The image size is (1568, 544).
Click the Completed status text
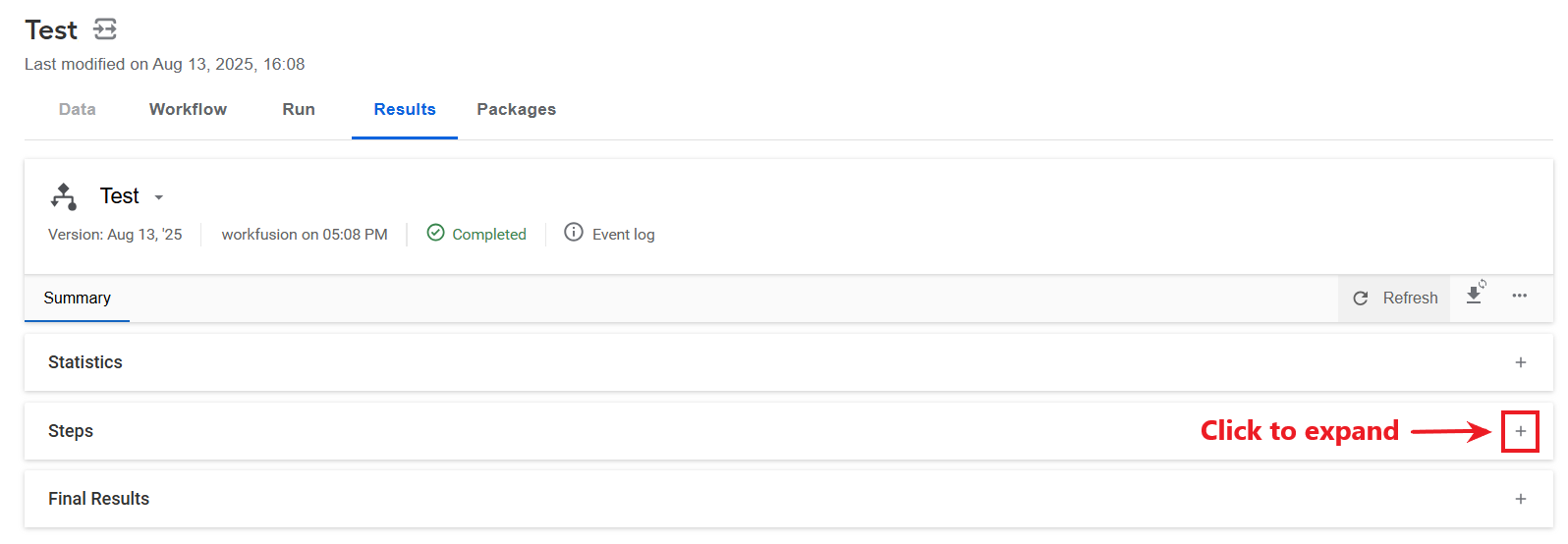coord(489,234)
